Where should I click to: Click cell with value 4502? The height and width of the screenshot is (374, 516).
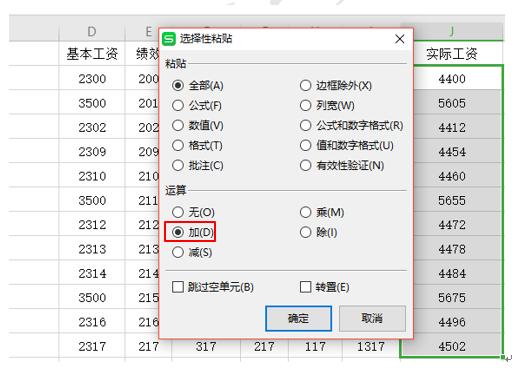click(452, 346)
